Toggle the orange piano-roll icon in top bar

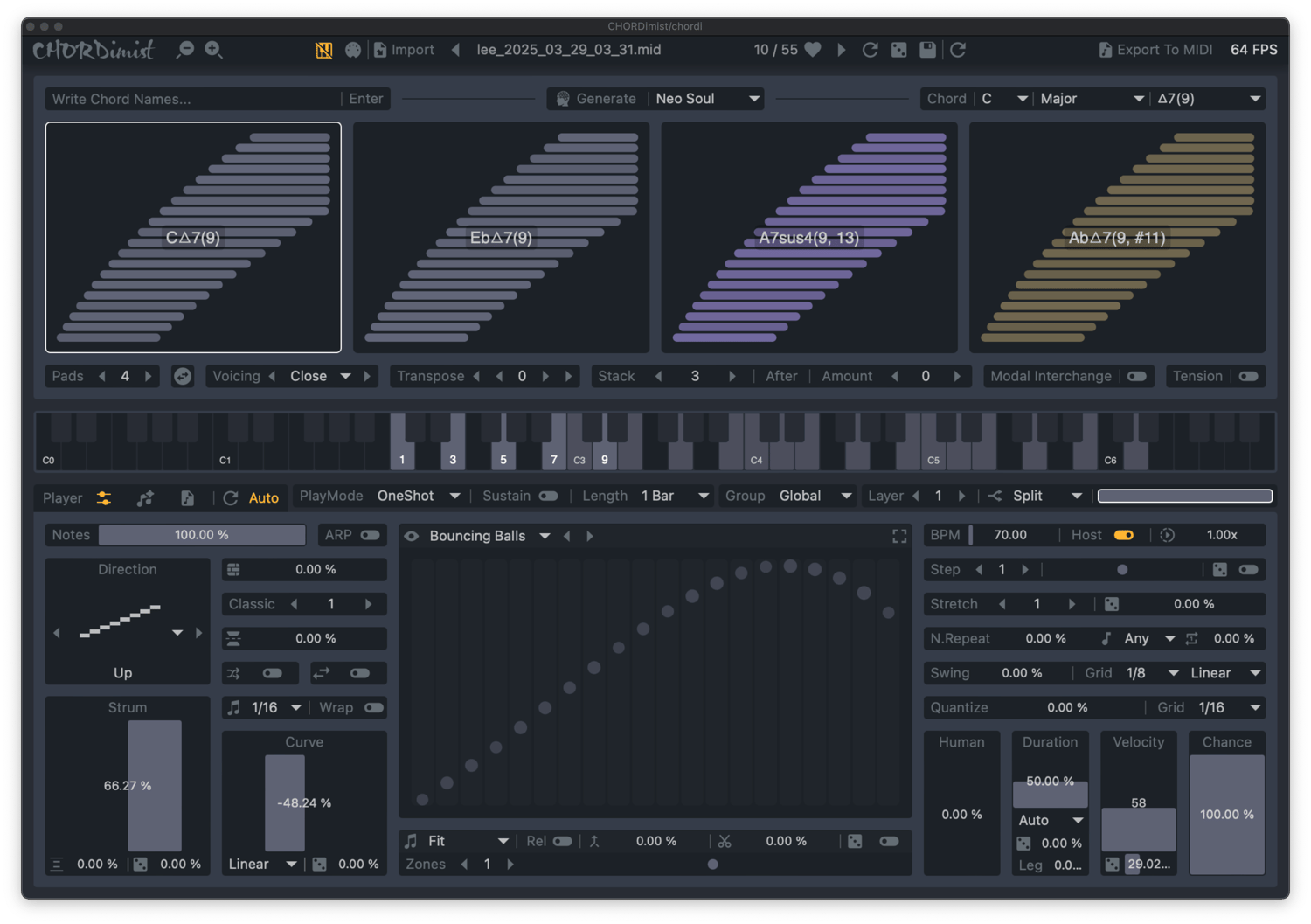click(x=323, y=50)
